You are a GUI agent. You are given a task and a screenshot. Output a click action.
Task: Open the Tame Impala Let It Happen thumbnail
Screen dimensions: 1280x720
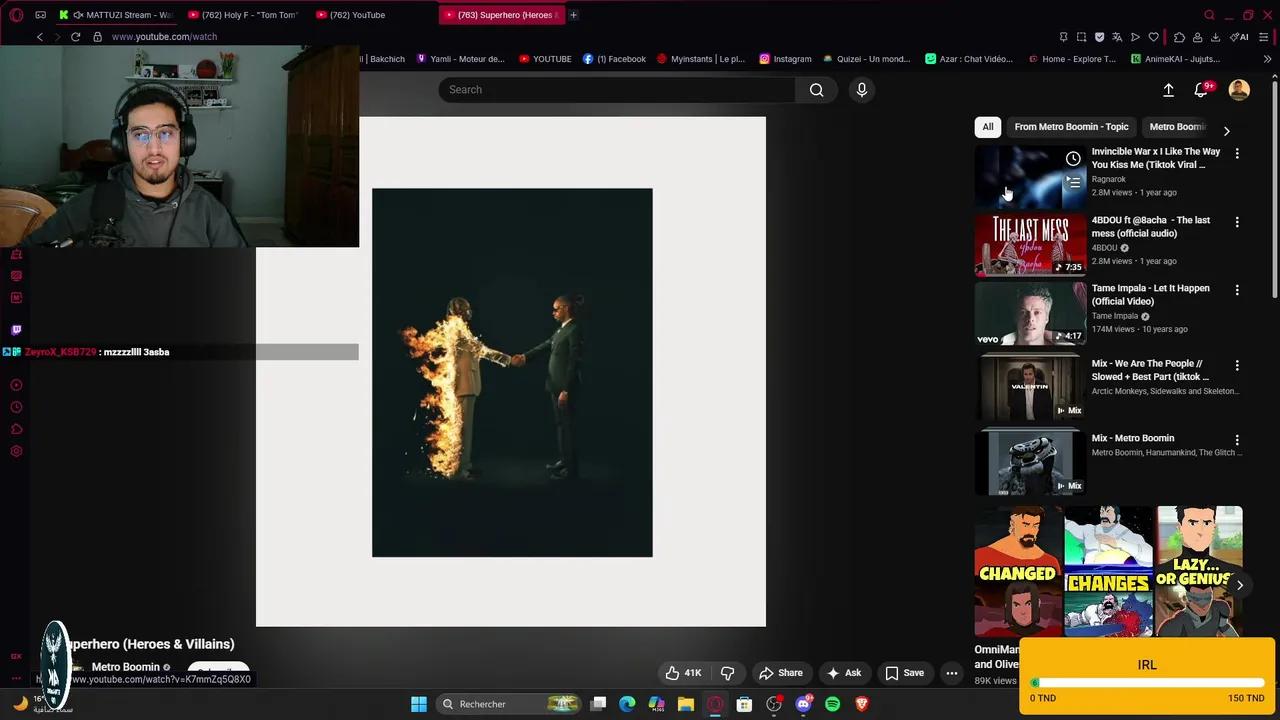coord(1030,313)
